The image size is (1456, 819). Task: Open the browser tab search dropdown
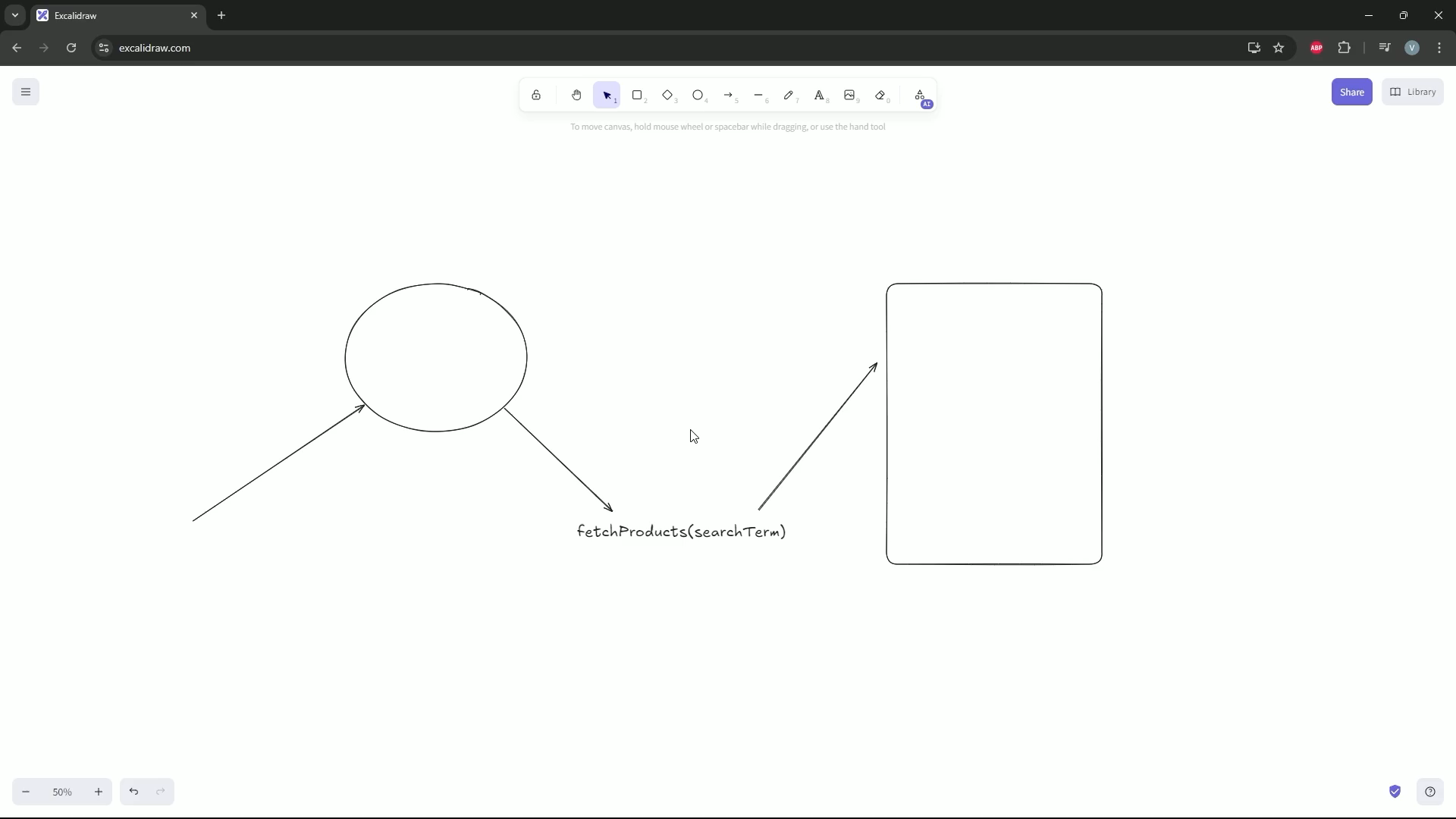click(14, 15)
